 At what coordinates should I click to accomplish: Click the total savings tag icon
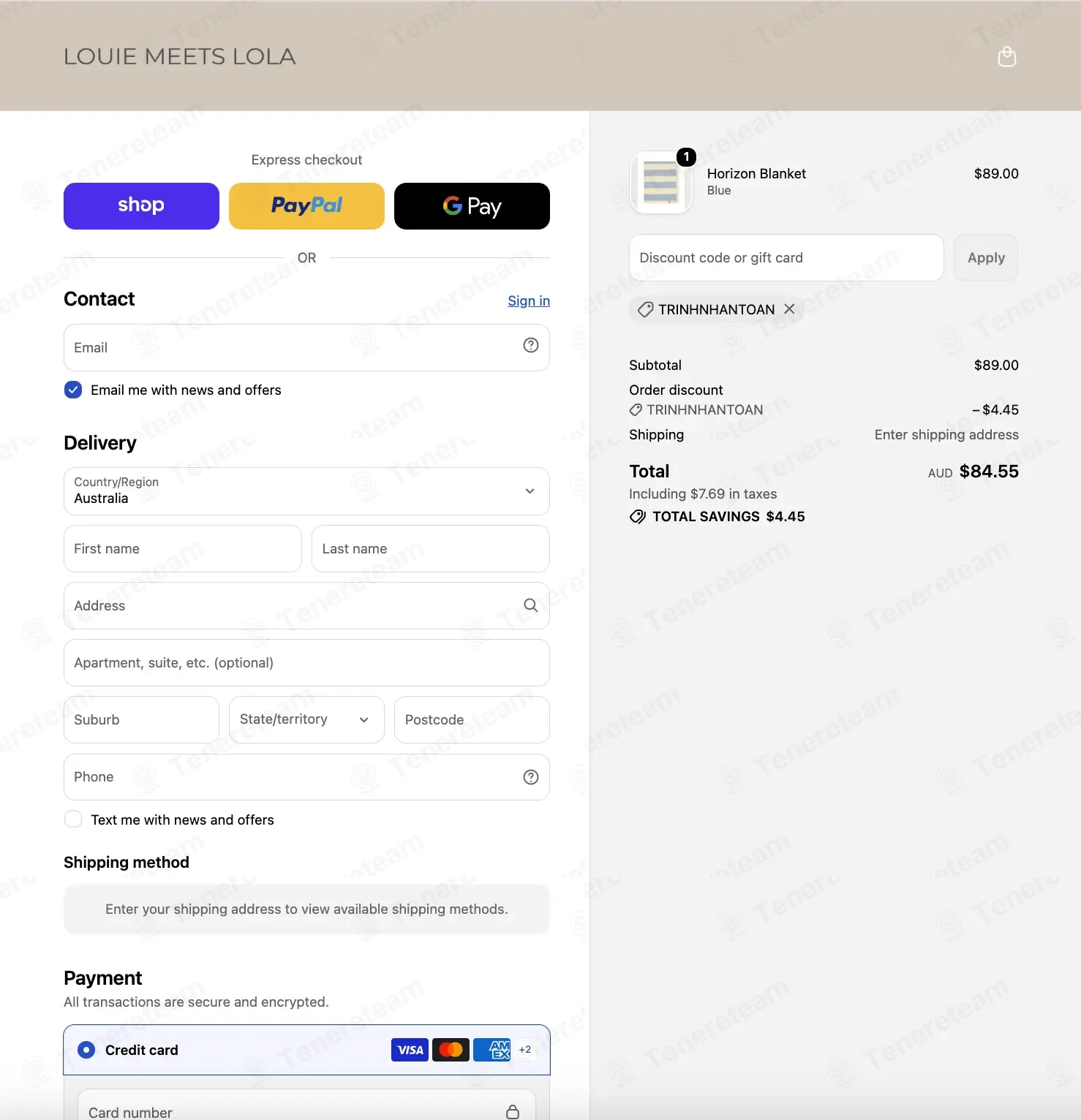click(x=638, y=517)
